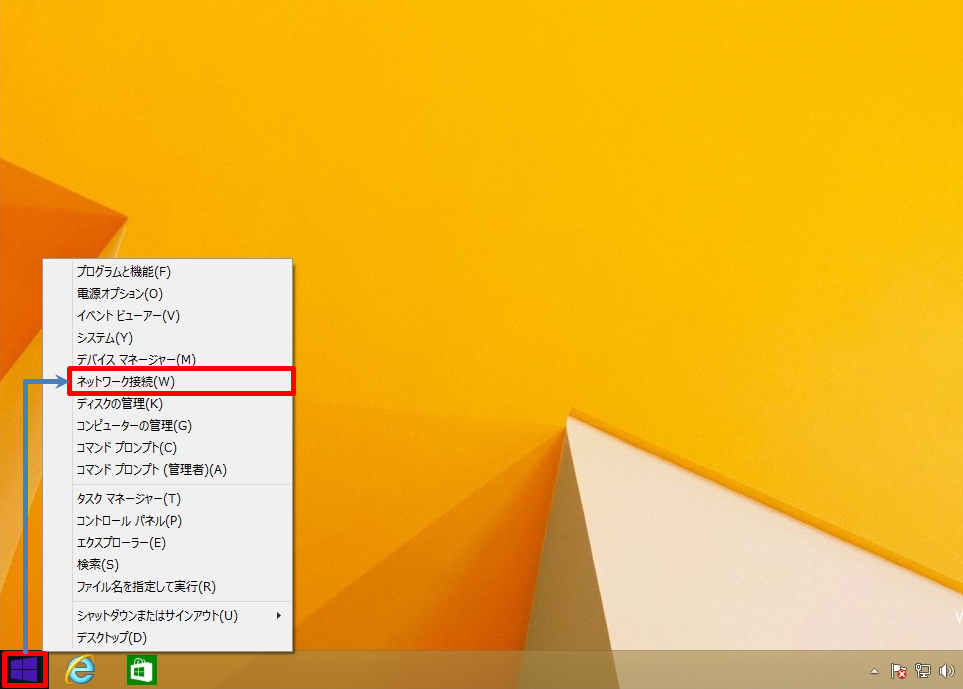Choose デスクトップ(D) menu item
This screenshot has height=689, width=963.
pos(168,637)
